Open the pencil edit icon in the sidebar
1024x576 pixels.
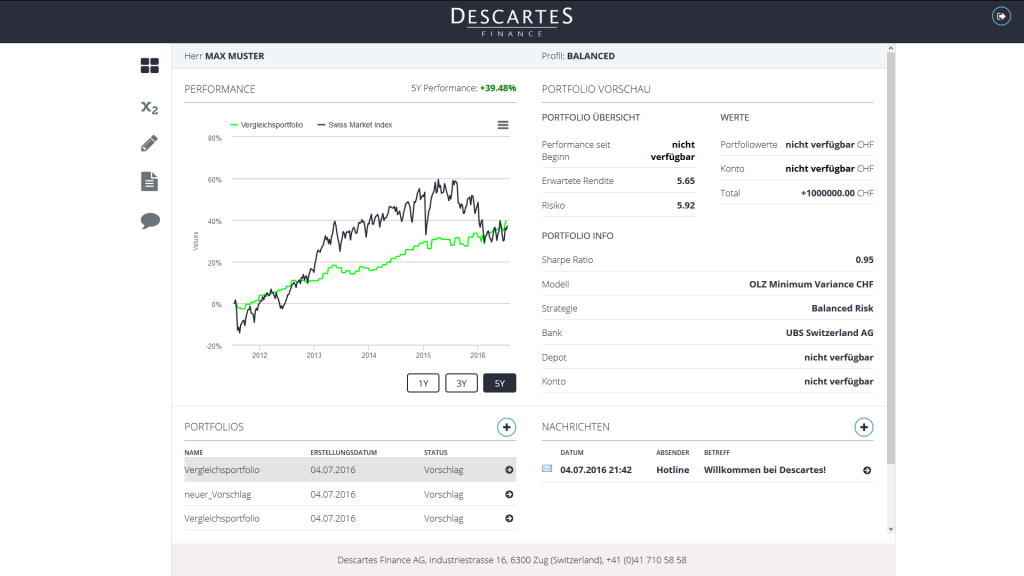(x=148, y=142)
